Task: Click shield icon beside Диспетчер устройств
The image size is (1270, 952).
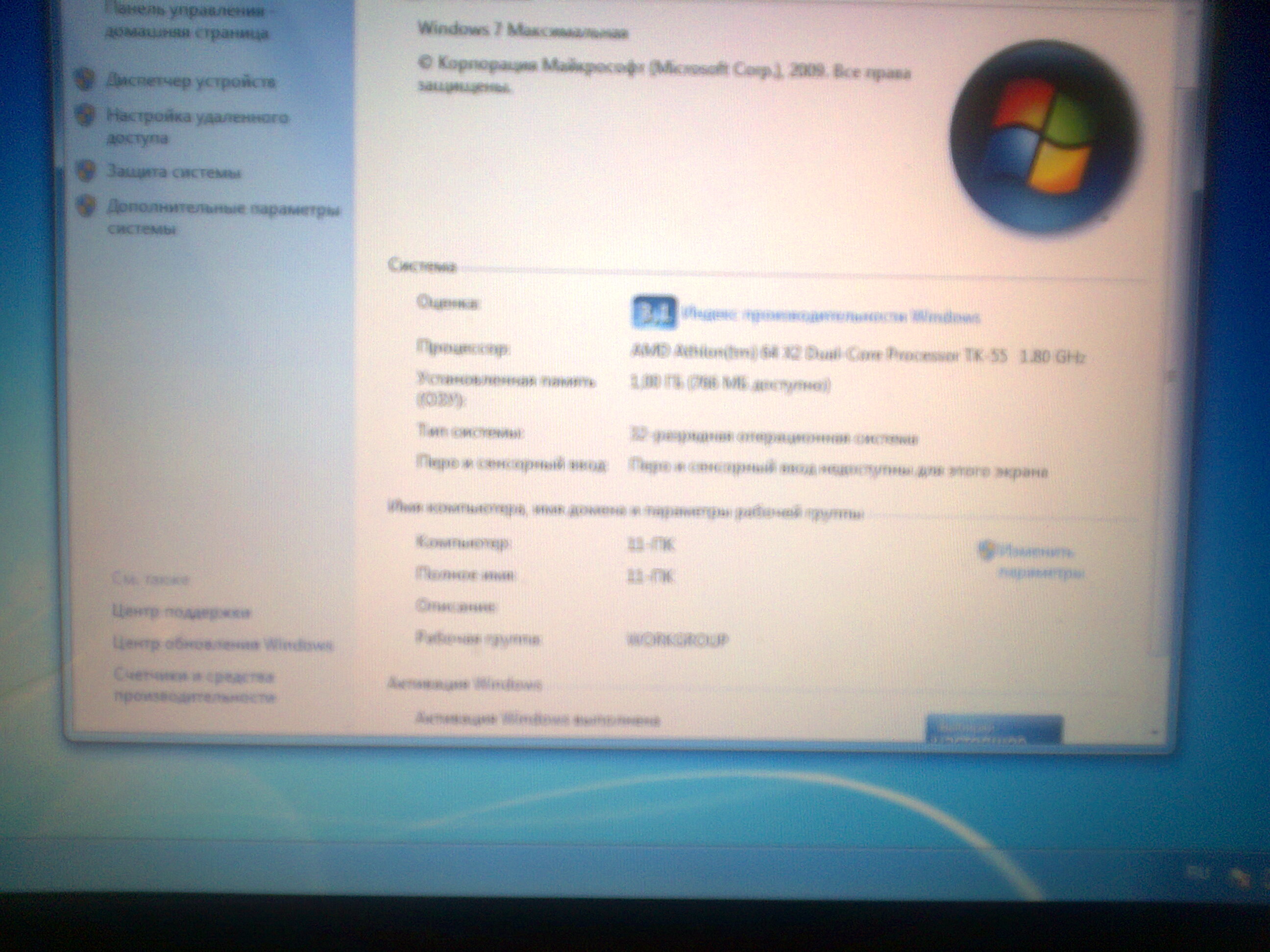Action: [85, 80]
